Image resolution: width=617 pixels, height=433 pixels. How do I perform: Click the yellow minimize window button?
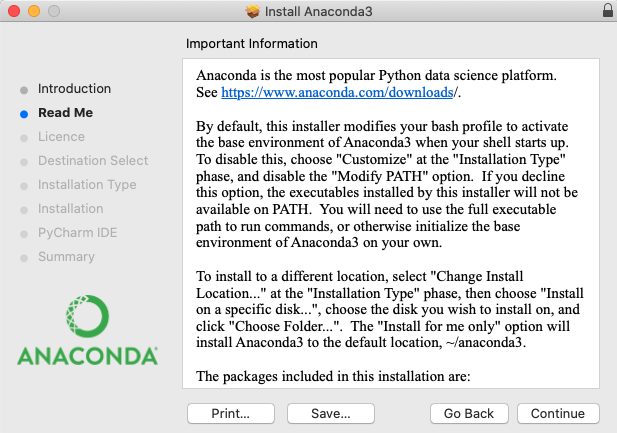tap(34, 11)
